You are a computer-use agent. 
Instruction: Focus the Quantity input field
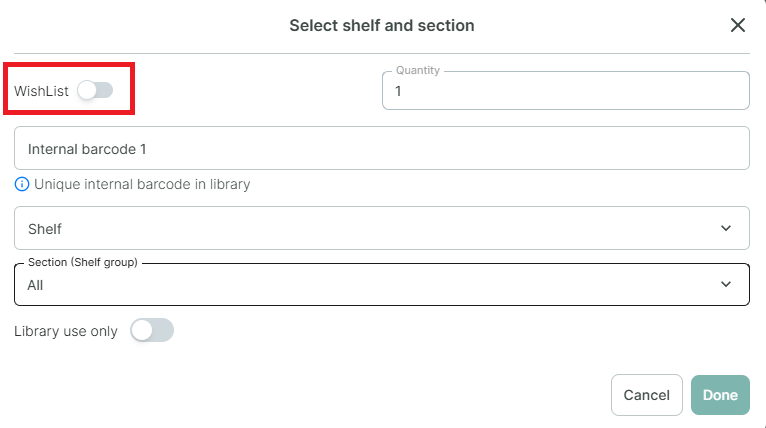(x=566, y=91)
